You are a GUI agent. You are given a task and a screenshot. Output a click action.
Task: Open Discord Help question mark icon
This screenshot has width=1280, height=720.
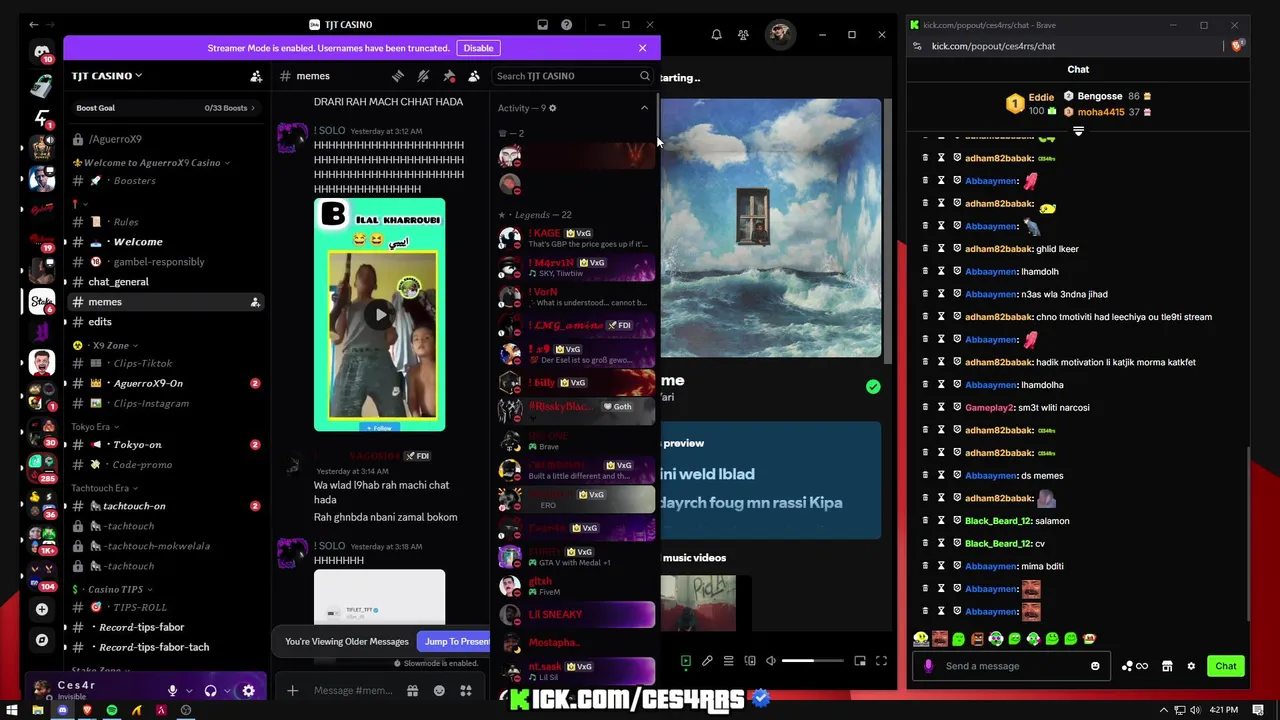point(566,25)
